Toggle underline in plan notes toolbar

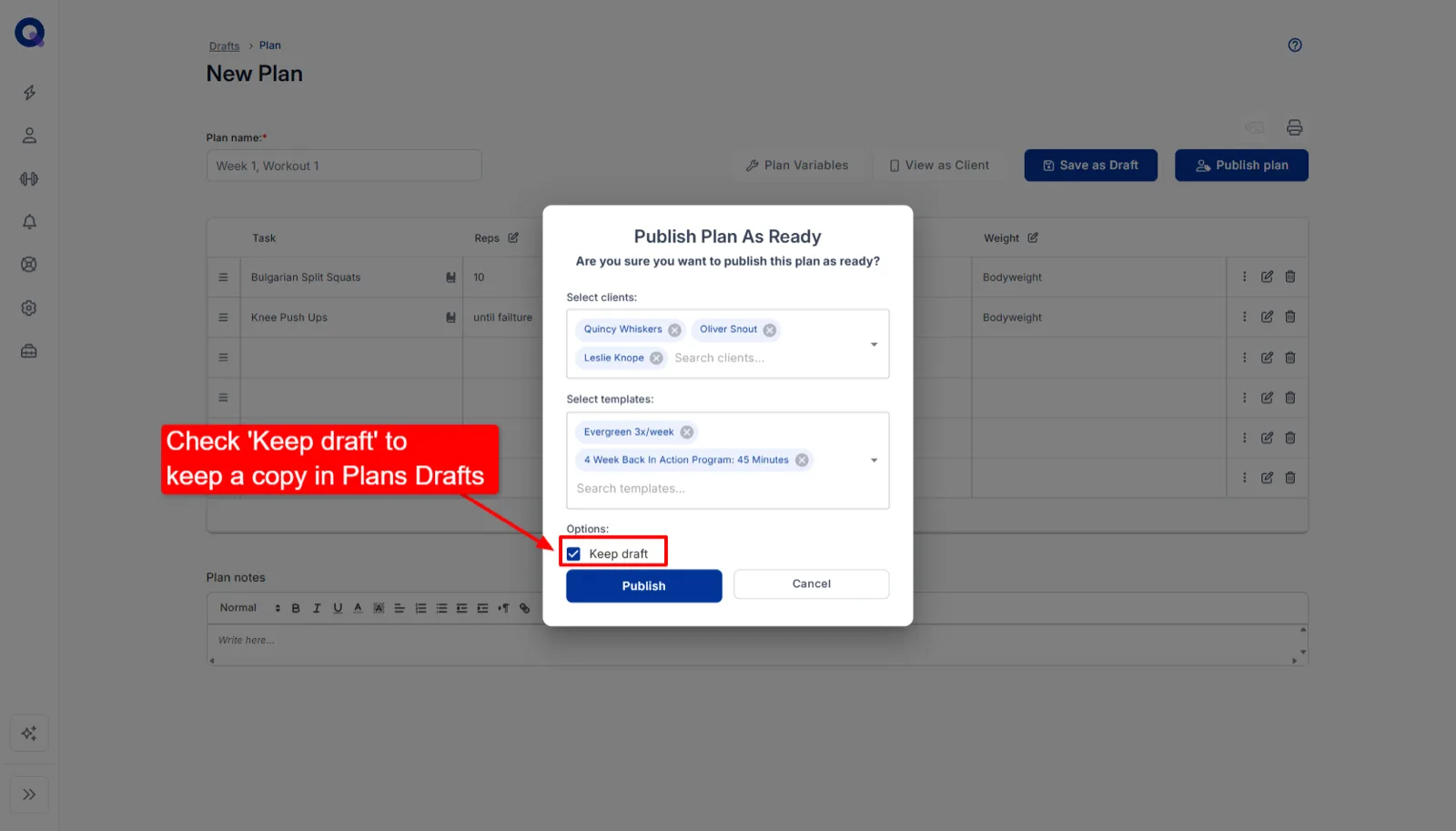pos(338,609)
